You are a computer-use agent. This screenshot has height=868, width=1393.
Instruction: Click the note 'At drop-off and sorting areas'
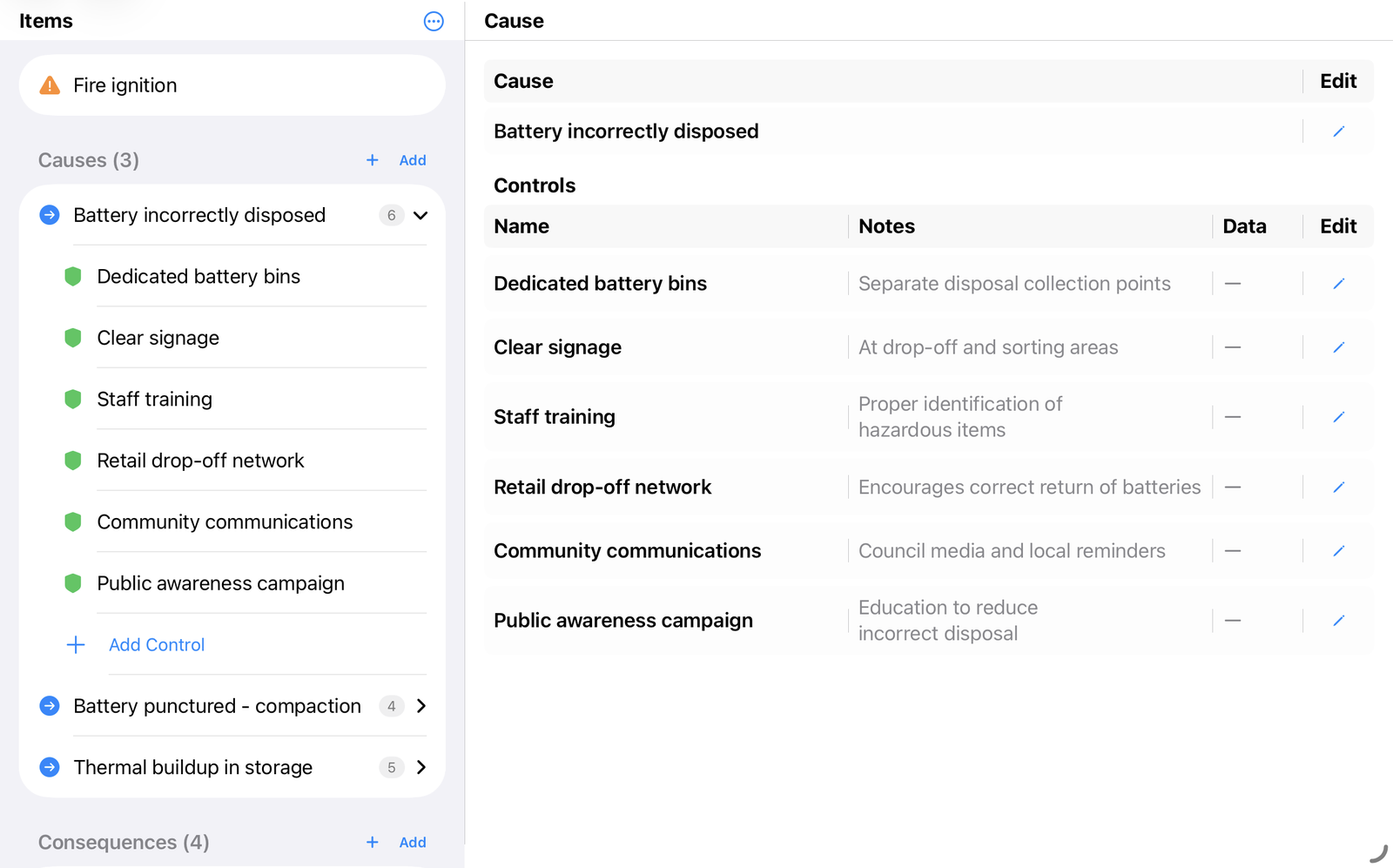(x=988, y=347)
